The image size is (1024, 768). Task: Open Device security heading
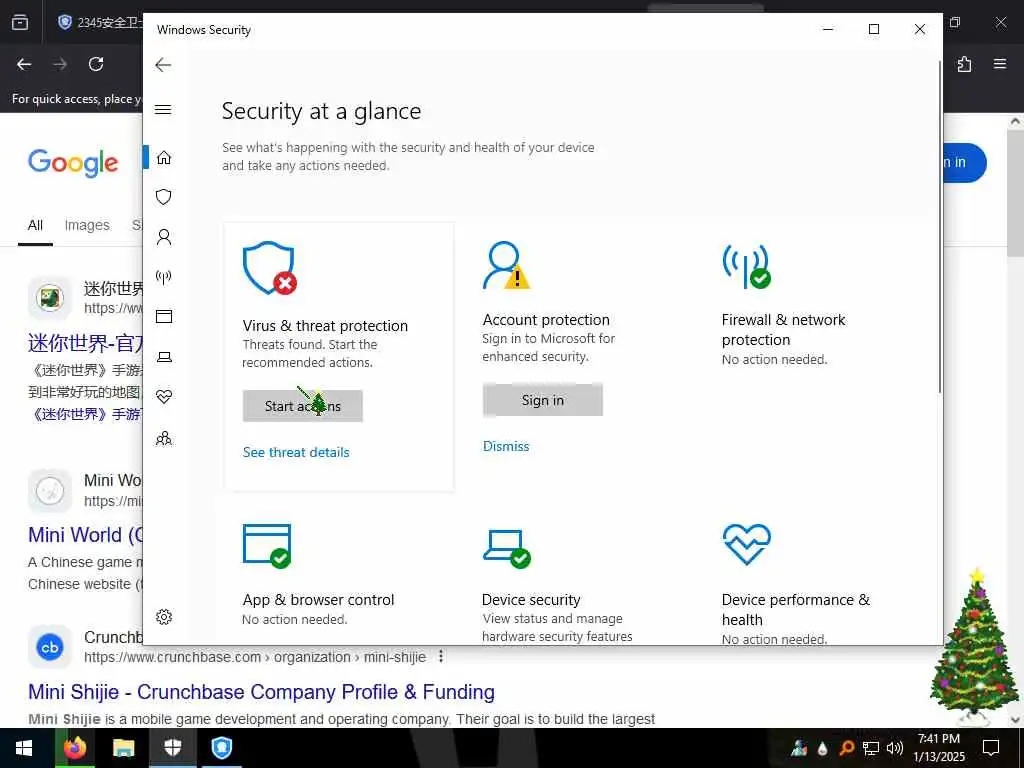(x=530, y=600)
